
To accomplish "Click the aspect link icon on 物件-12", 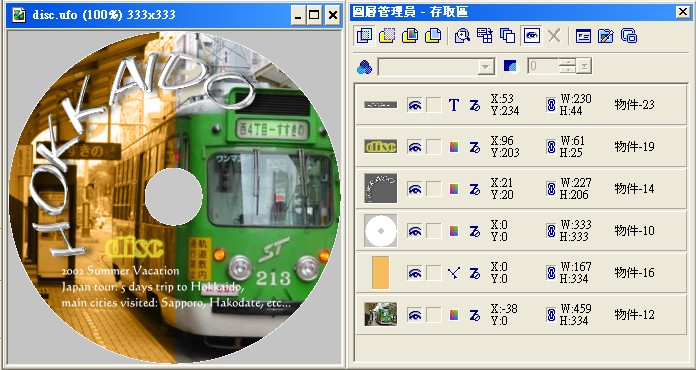I will click(x=551, y=314).
